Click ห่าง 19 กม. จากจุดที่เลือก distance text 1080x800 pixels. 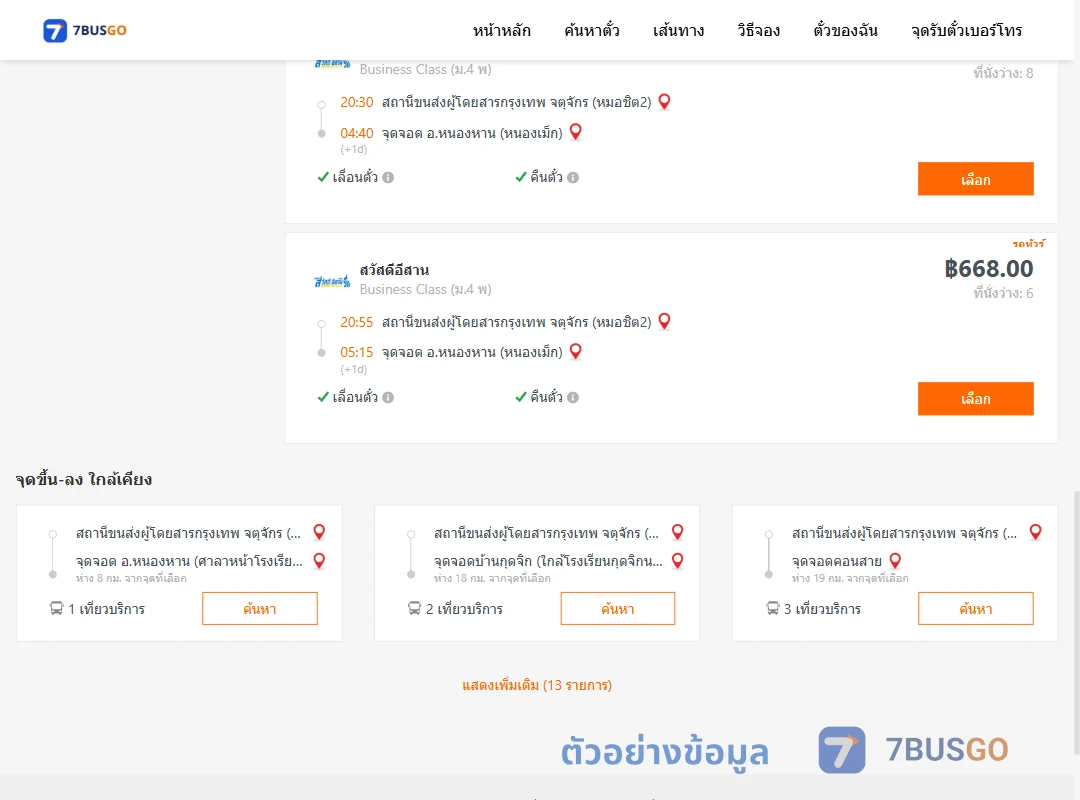pyautogui.click(x=850, y=579)
